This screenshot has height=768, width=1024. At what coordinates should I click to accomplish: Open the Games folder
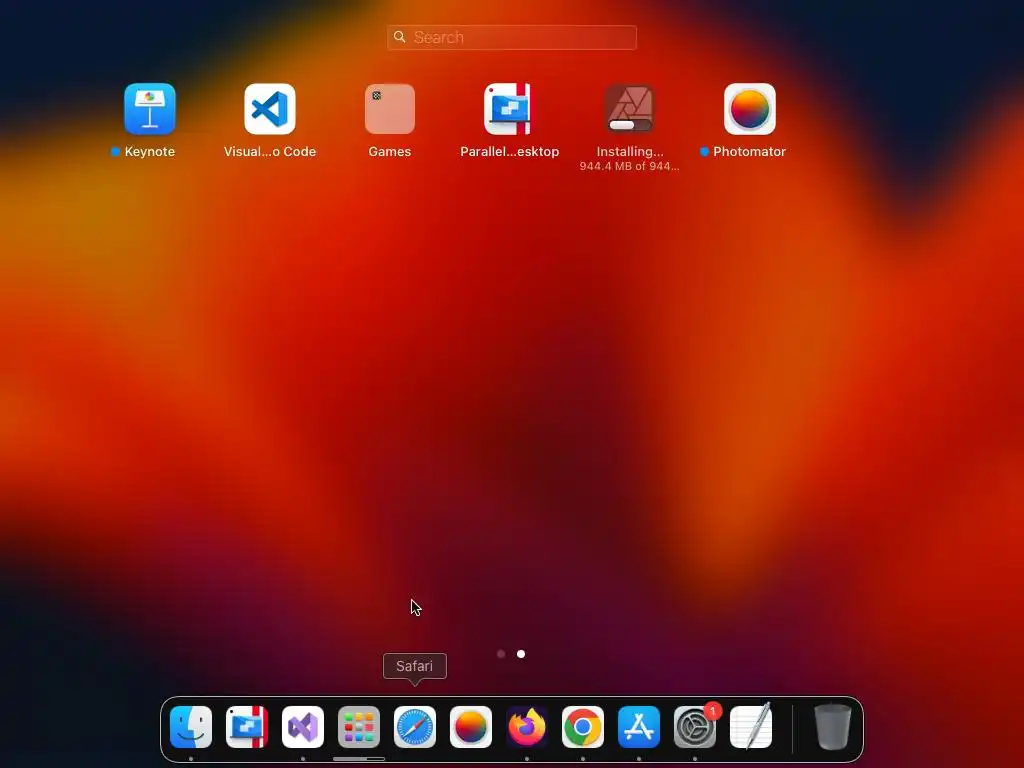coord(390,108)
